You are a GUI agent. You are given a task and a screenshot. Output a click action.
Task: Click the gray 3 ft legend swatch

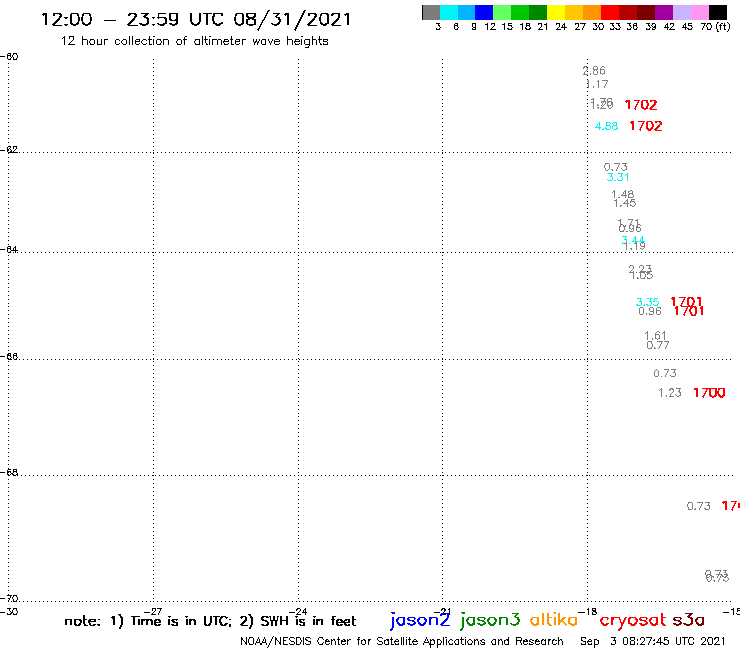[x=431, y=12]
